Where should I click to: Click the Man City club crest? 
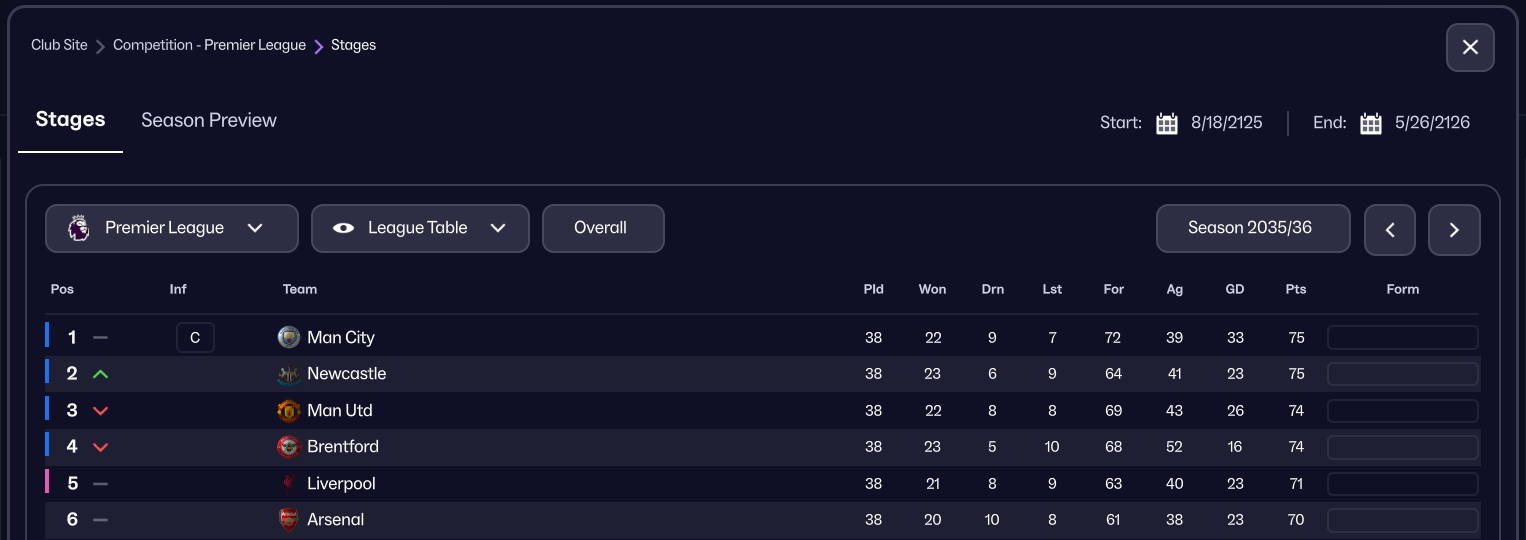pos(289,337)
